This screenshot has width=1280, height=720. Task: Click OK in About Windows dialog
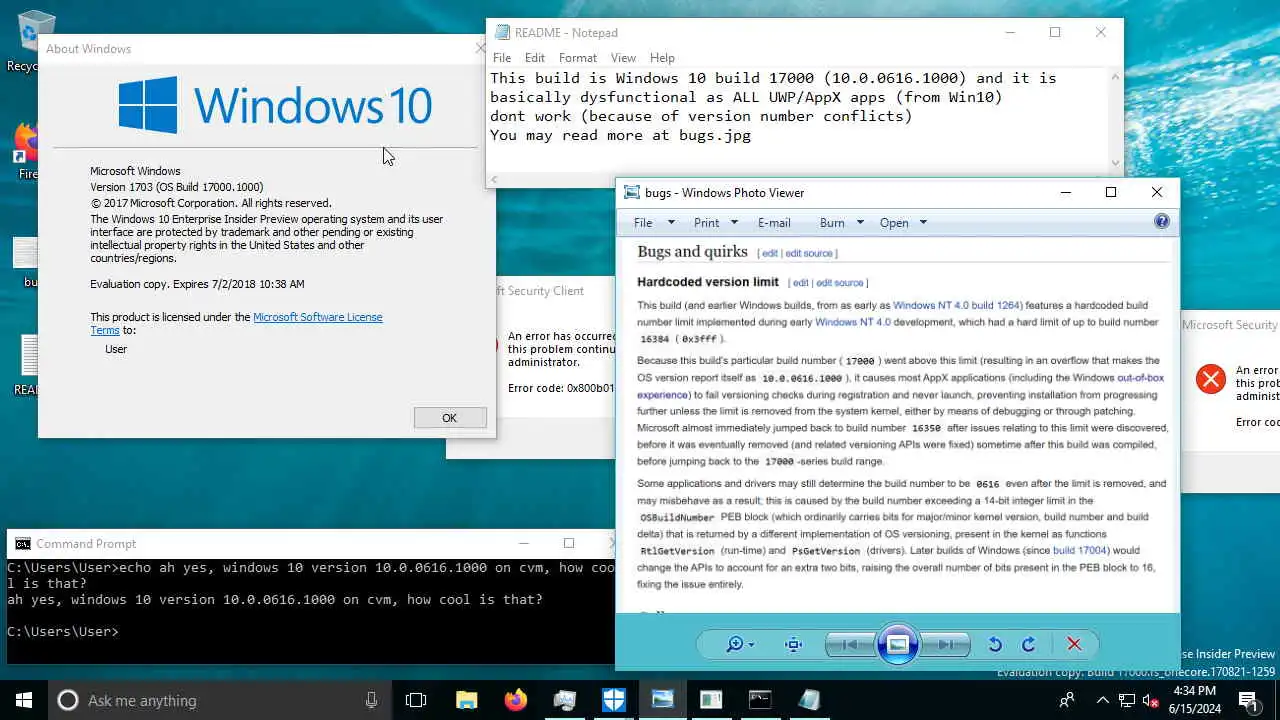tap(450, 418)
